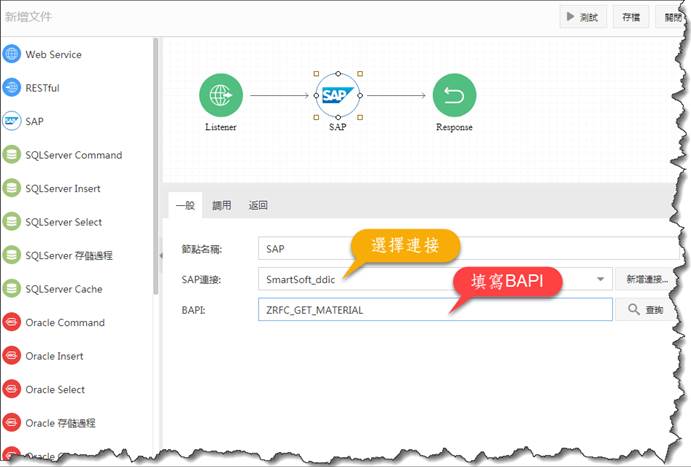Click in the 節點名稱 input field
Viewport: 691px width, 467px height.
coord(468,248)
